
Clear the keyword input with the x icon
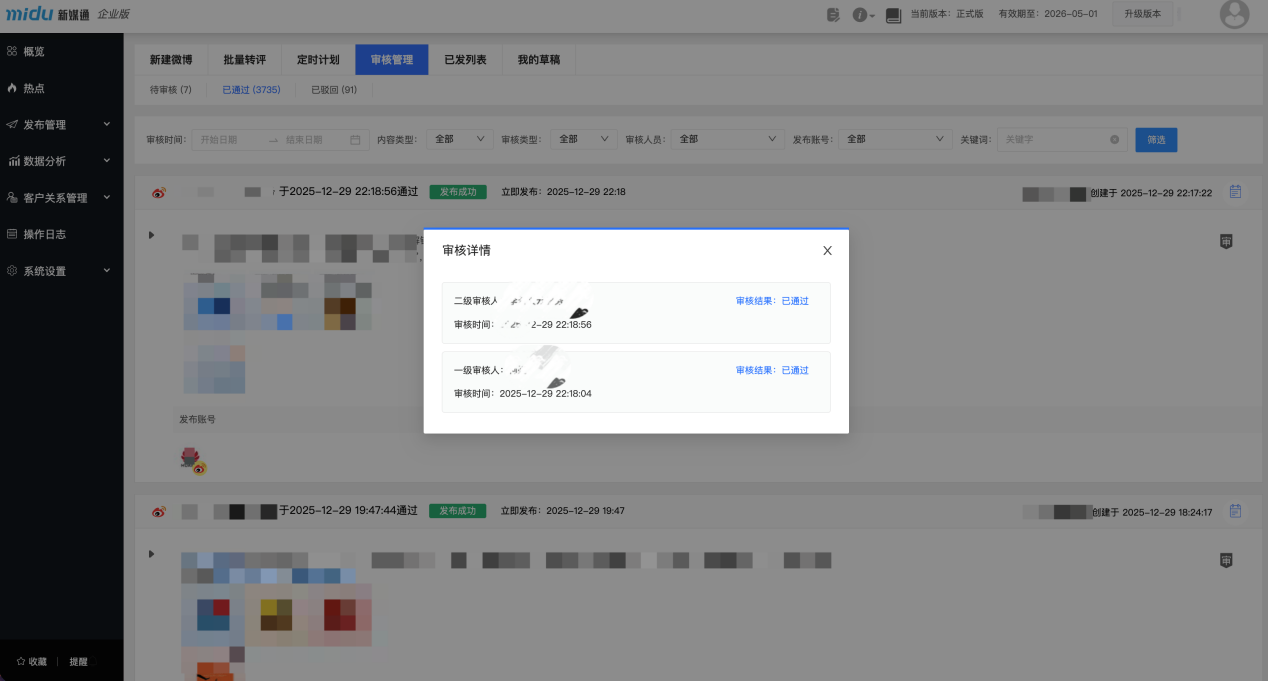coord(1114,139)
